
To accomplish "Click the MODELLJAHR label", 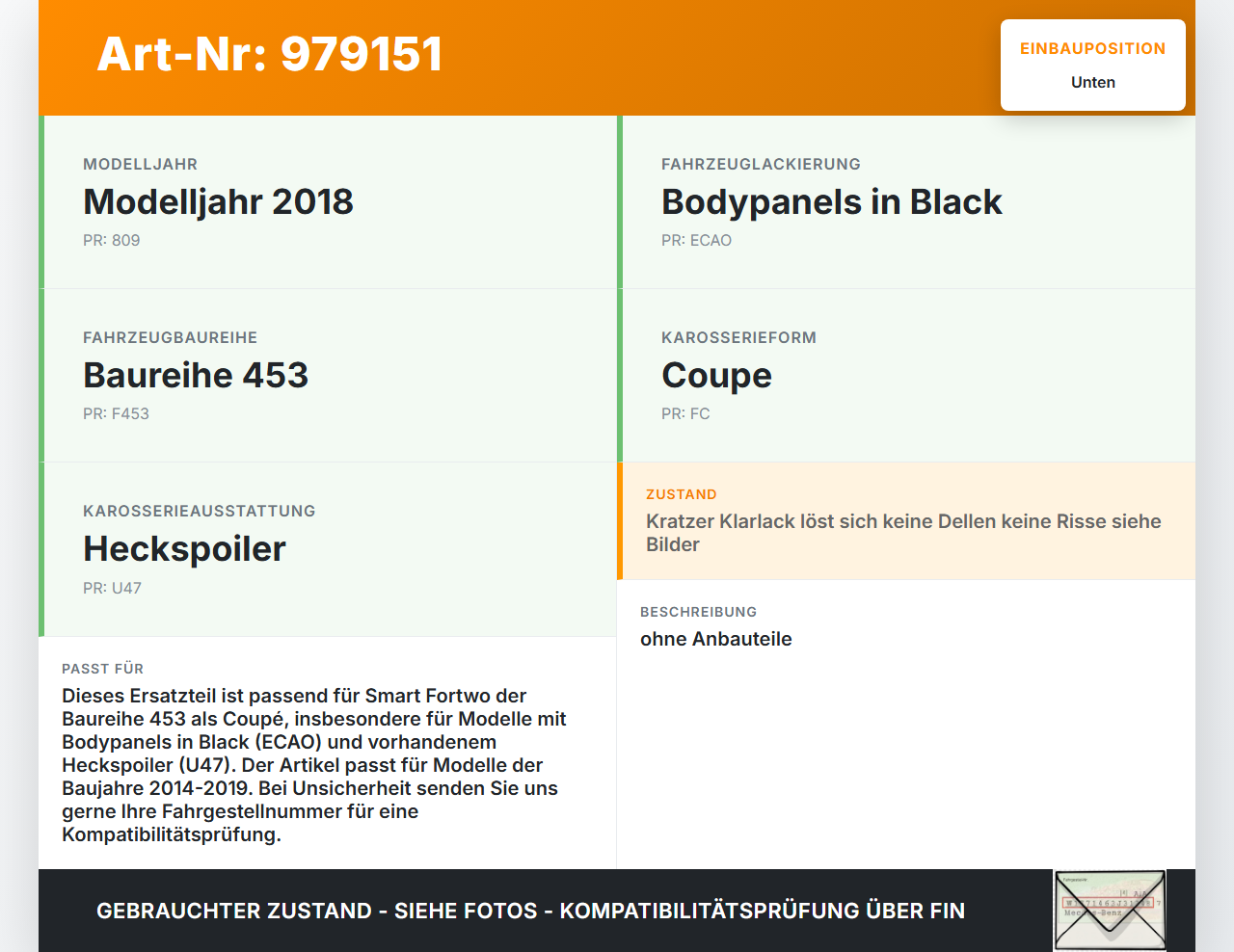I will [140, 165].
